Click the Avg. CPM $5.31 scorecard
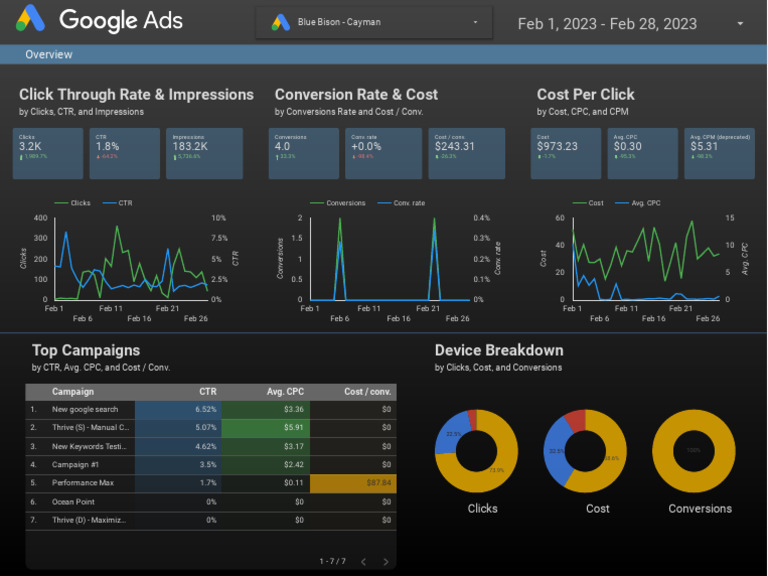Viewport: 768px width, 576px height. click(x=720, y=153)
